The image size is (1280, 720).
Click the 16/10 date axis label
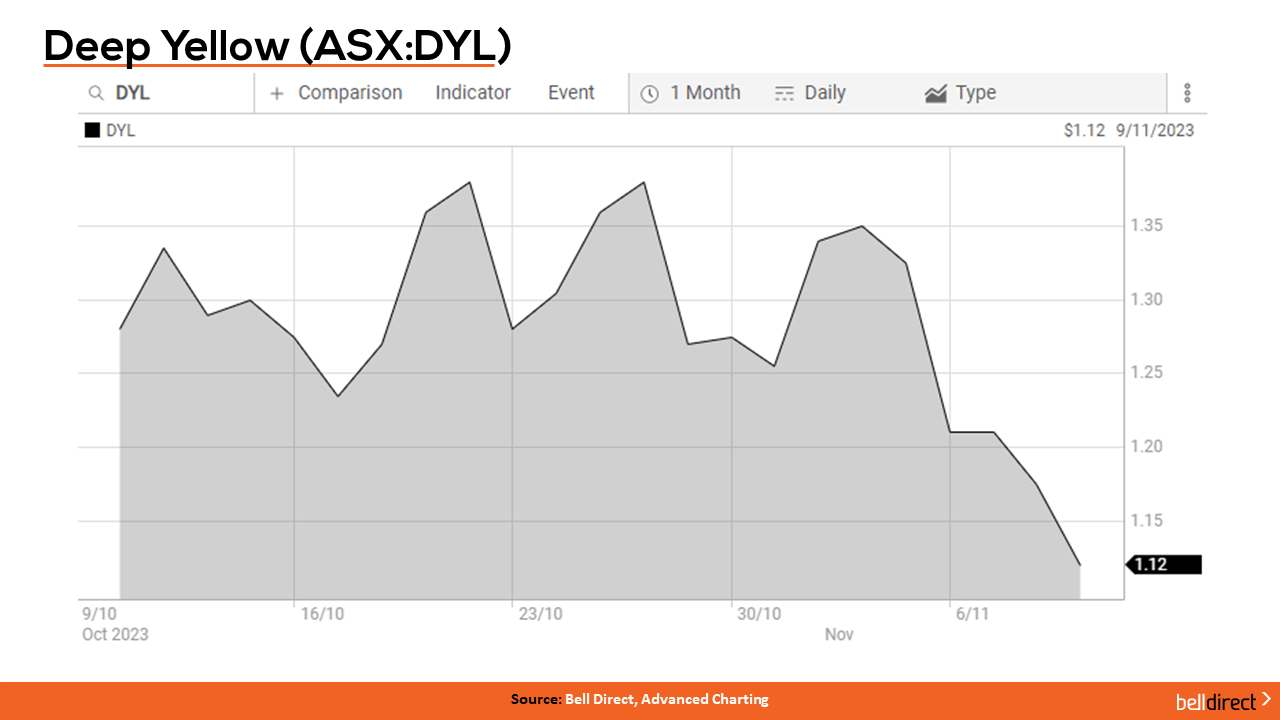coord(322,614)
